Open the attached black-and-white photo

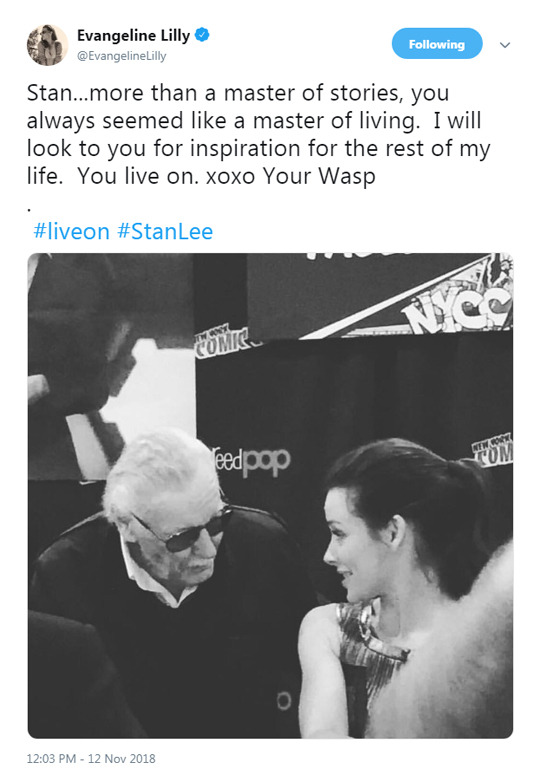270,495
